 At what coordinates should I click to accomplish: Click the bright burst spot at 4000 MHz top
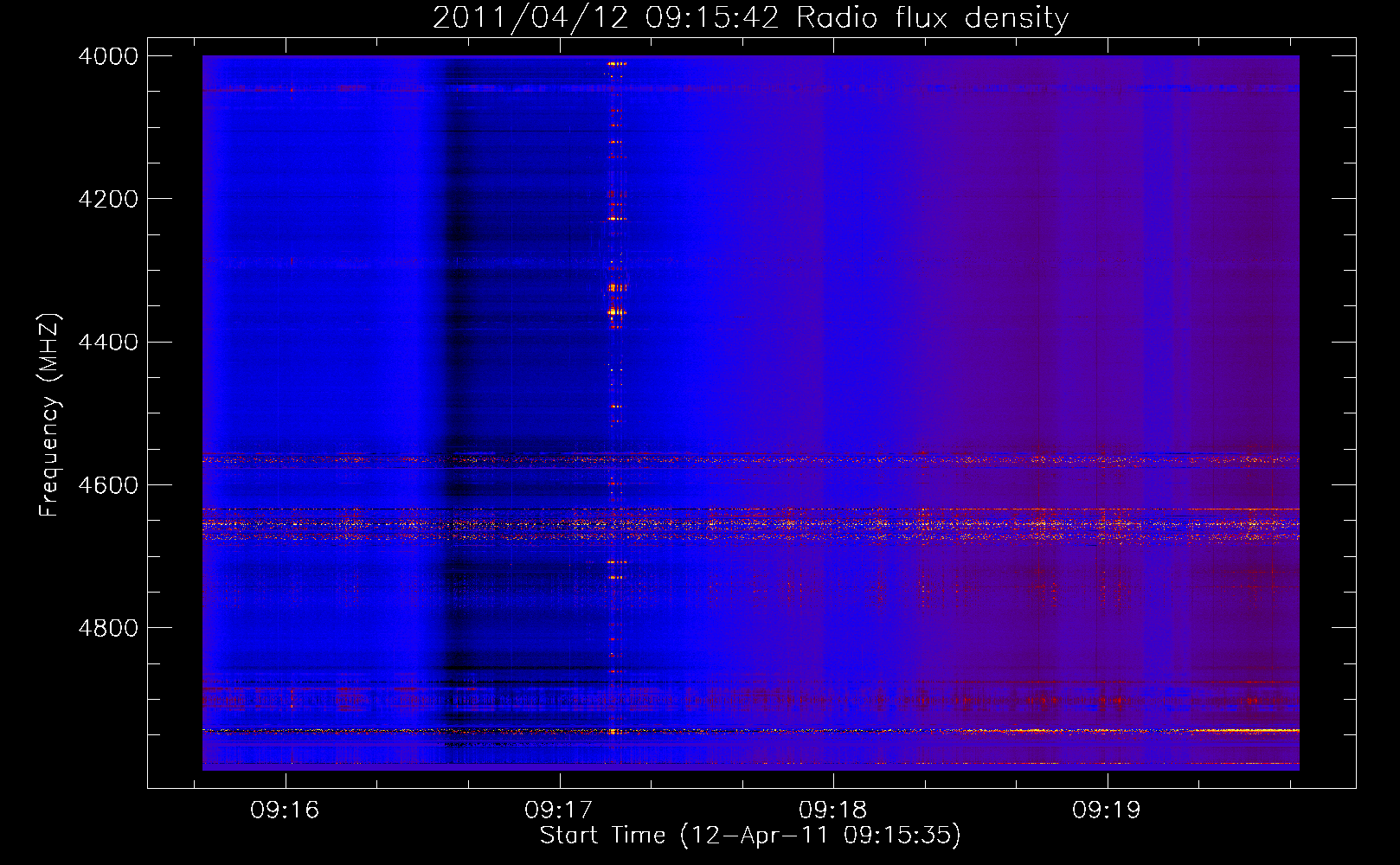(616, 63)
